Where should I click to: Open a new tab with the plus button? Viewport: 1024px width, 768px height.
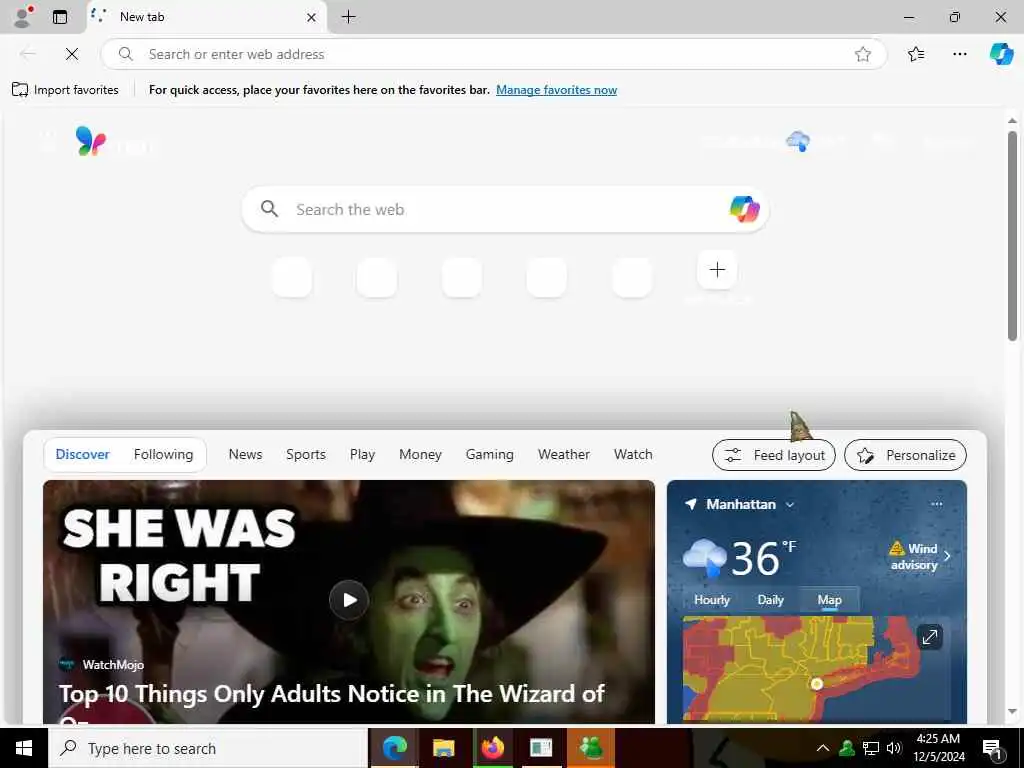click(x=349, y=17)
